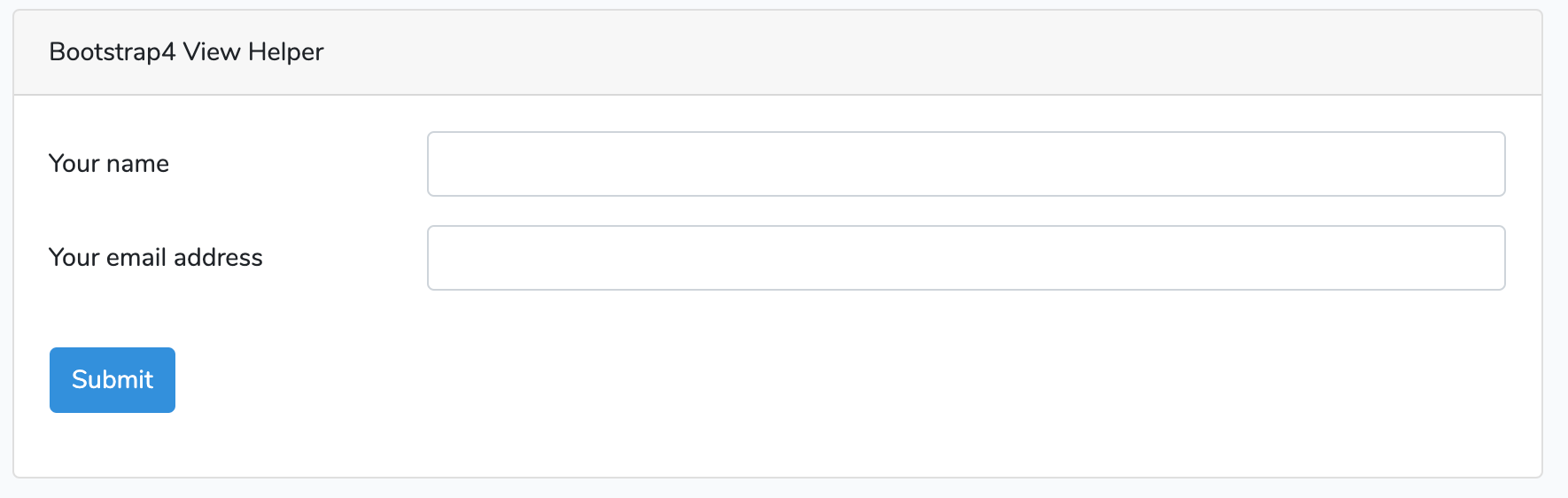Screen dimensions: 1568x498
Task: Place cursor in second form field
Action: (x=966, y=258)
